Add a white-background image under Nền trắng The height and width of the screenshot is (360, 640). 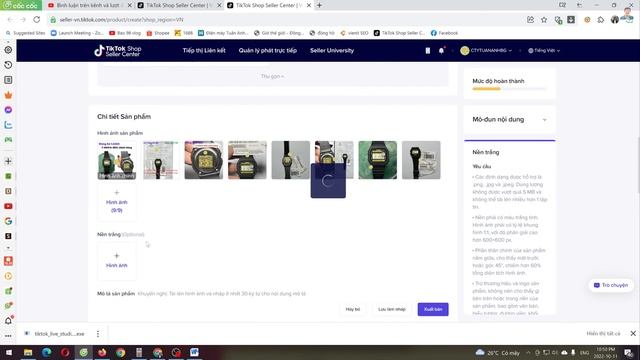pos(117,260)
